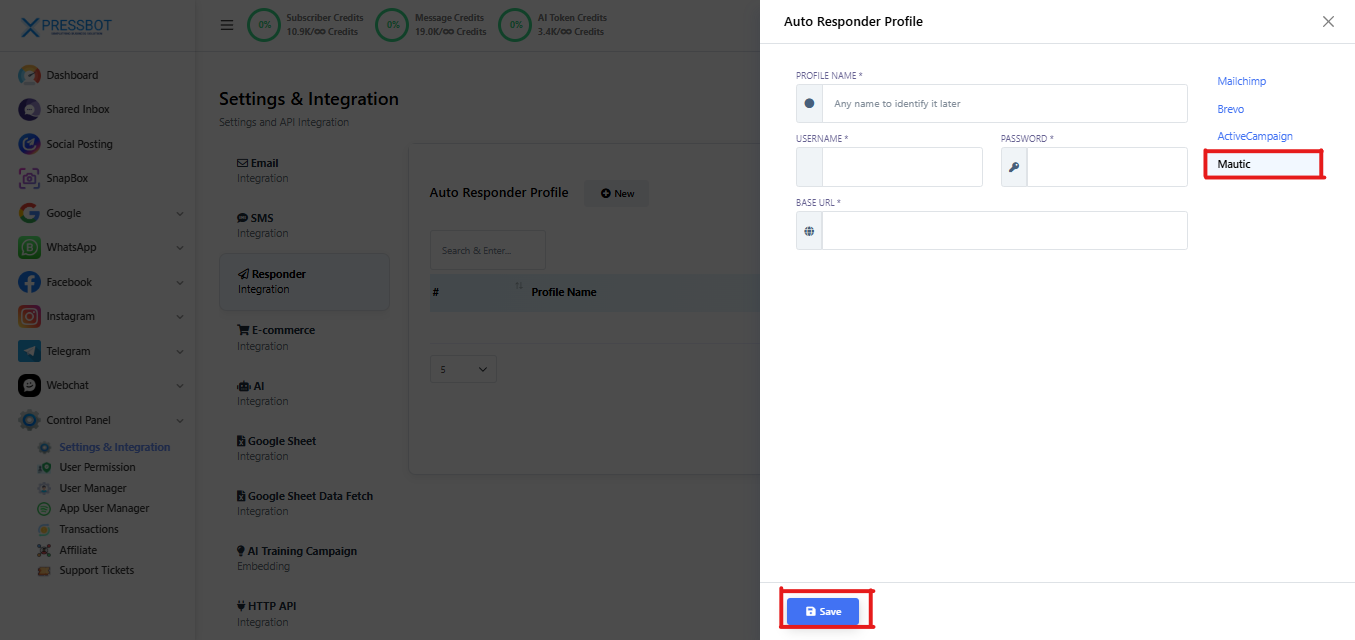Viewport: 1355px width, 640px height.
Task: Expand the Facebook sidebar menu
Action: pos(180,282)
